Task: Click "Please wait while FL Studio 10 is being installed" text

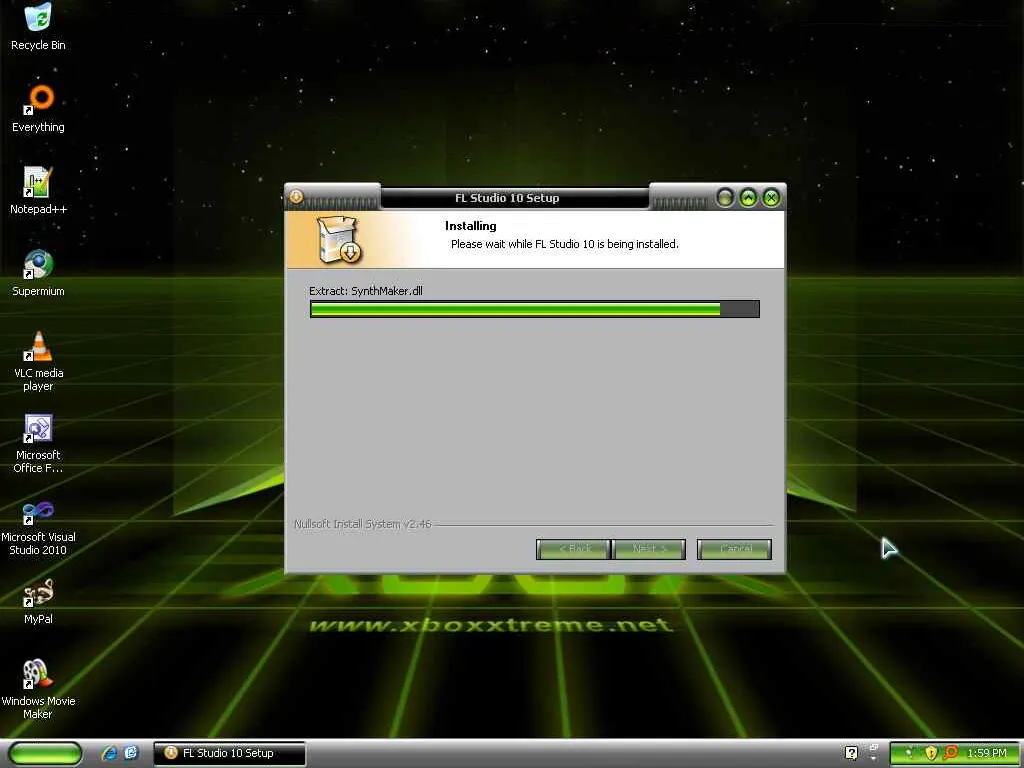Action: click(x=564, y=244)
